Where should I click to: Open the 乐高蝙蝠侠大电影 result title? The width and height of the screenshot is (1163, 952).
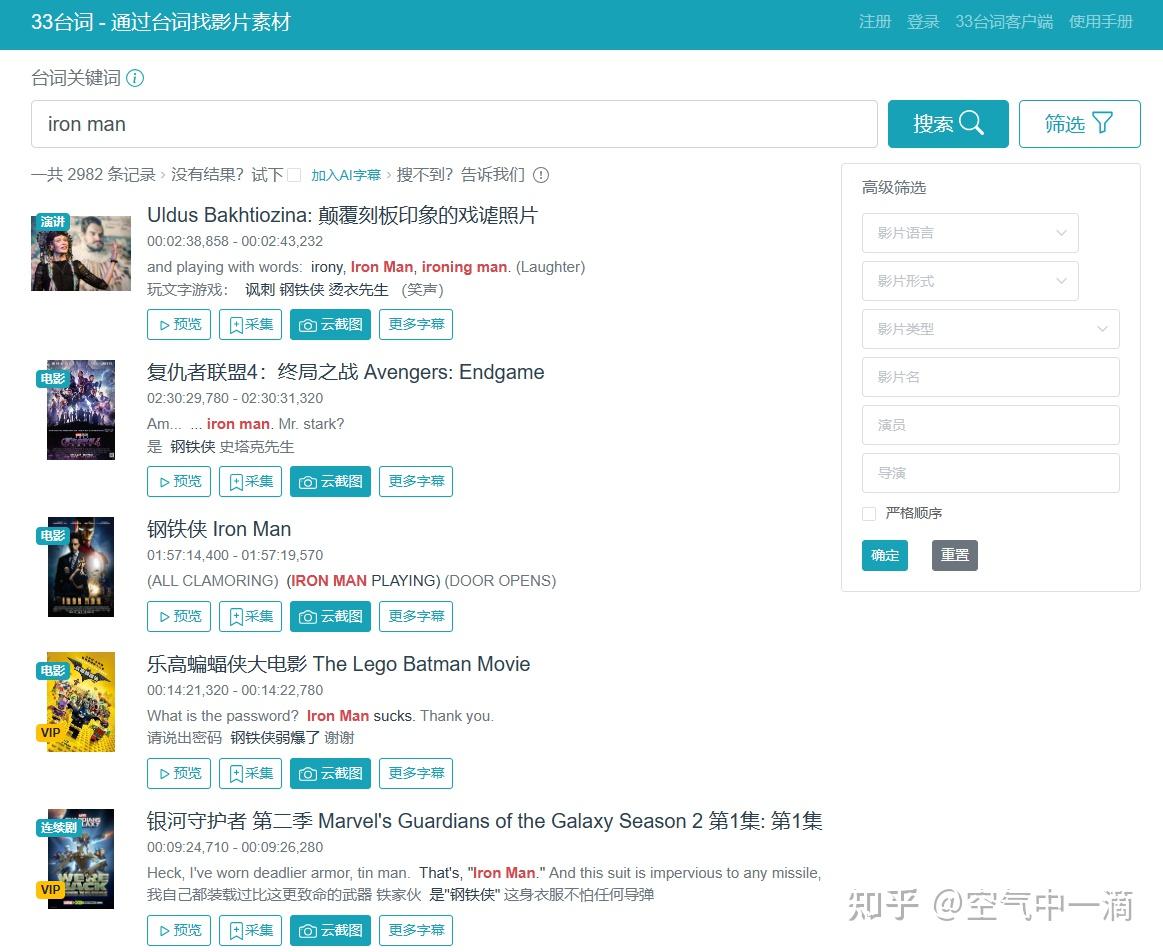tap(338, 664)
